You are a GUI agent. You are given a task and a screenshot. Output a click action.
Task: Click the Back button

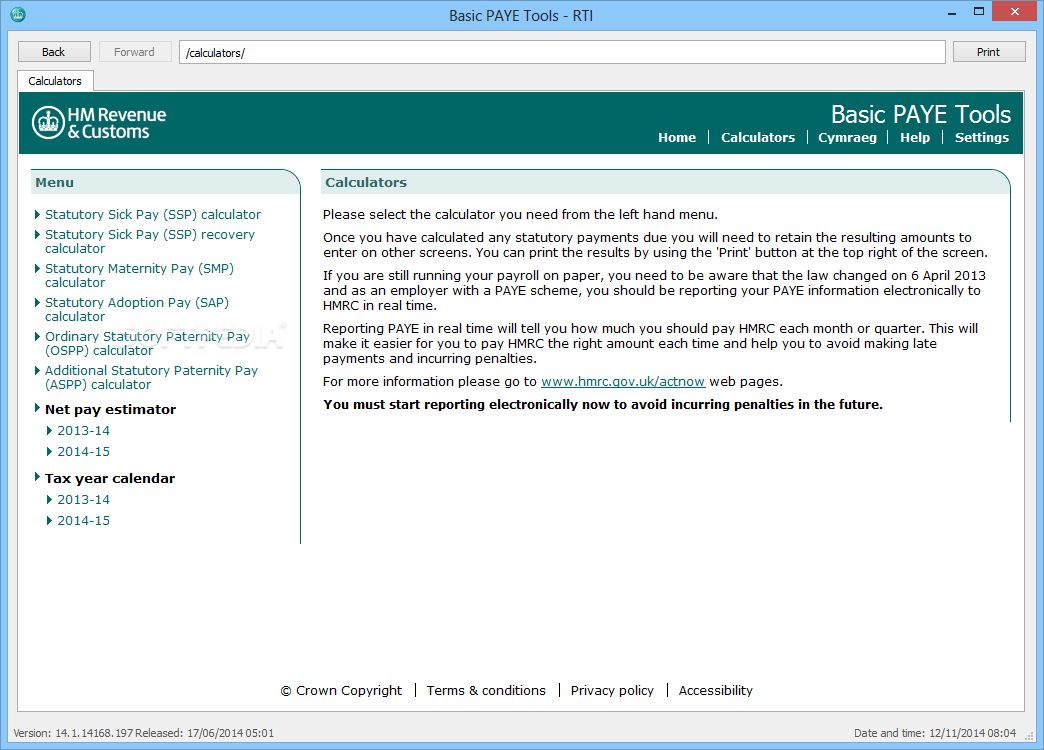click(54, 52)
